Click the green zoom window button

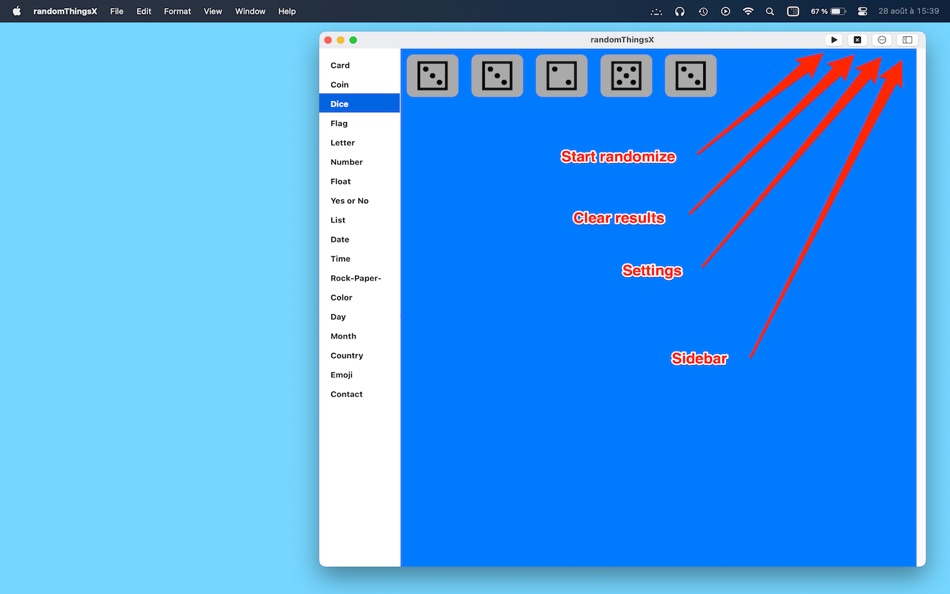click(353, 40)
